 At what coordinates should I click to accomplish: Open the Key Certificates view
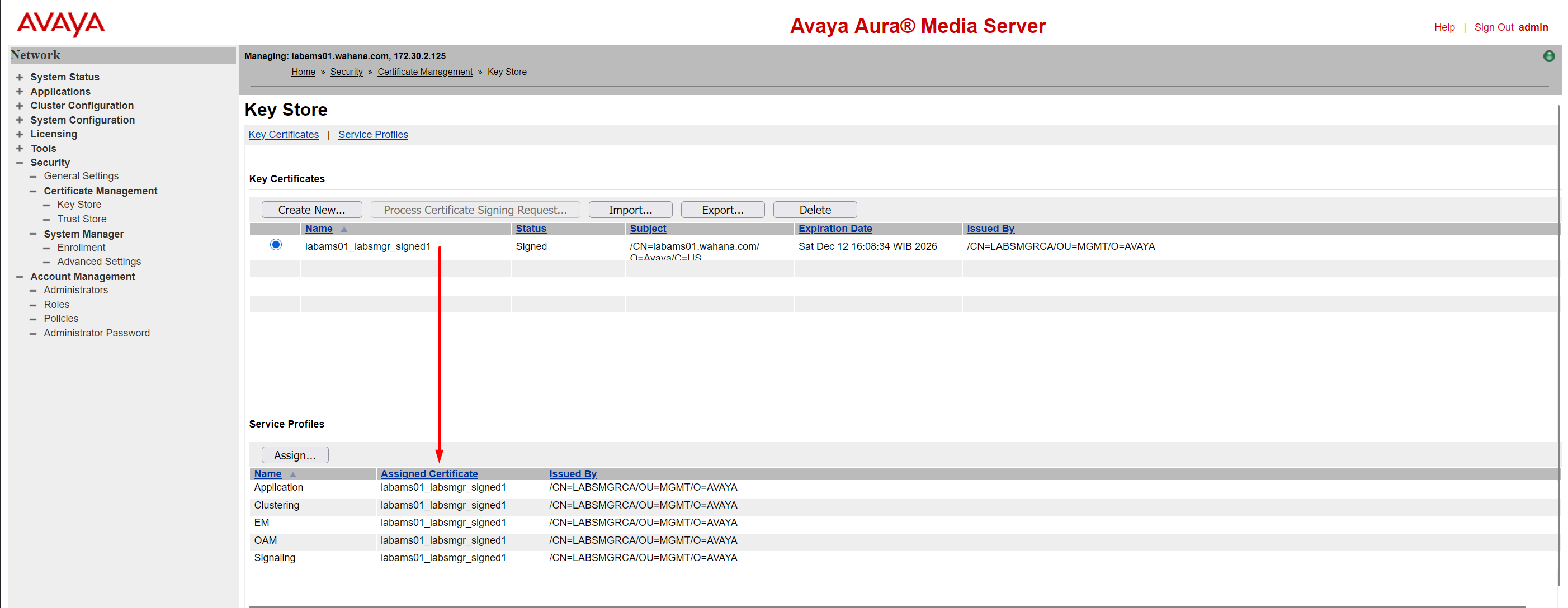point(283,134)
